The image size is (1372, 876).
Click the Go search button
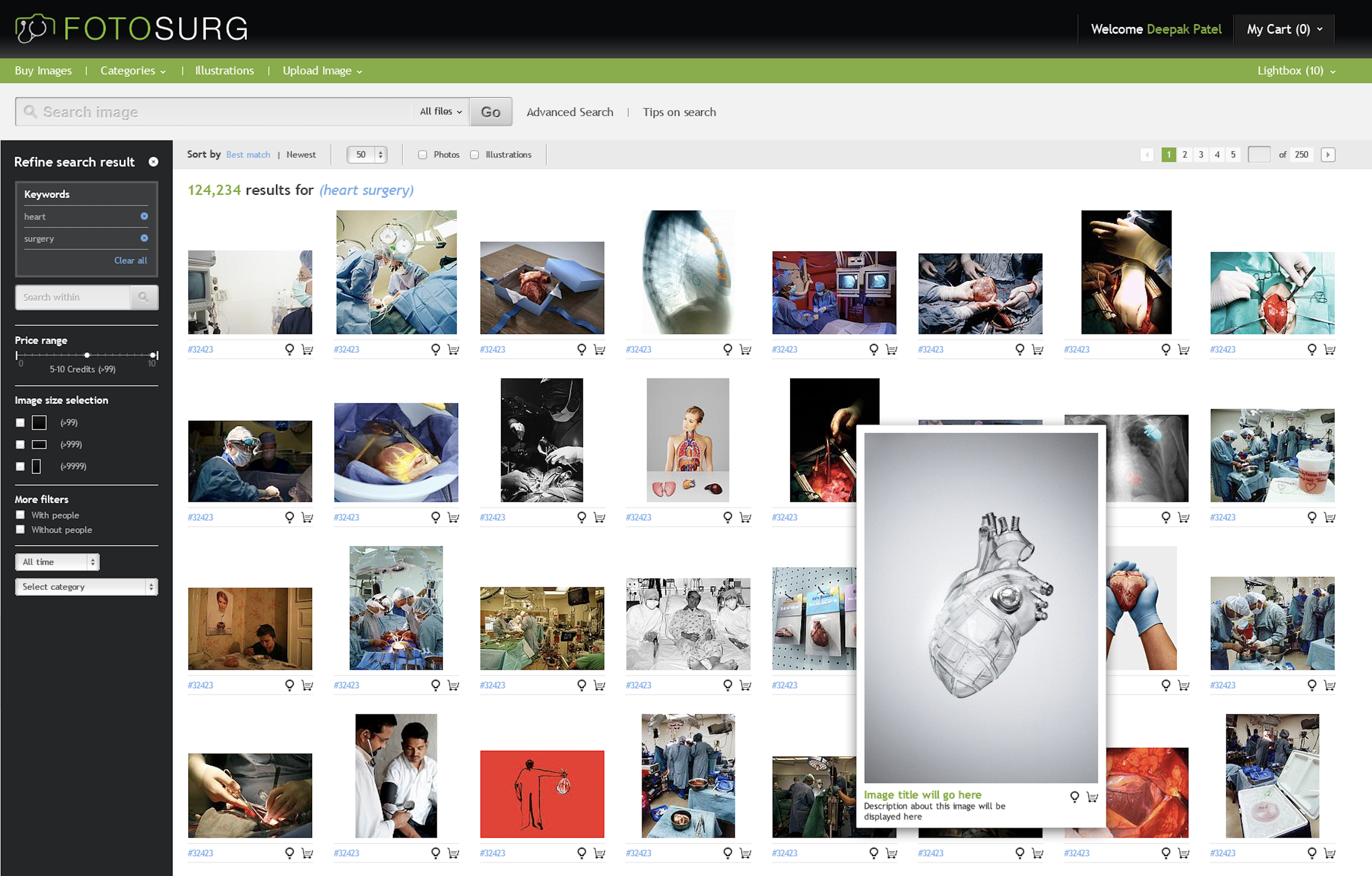point(491,111)
